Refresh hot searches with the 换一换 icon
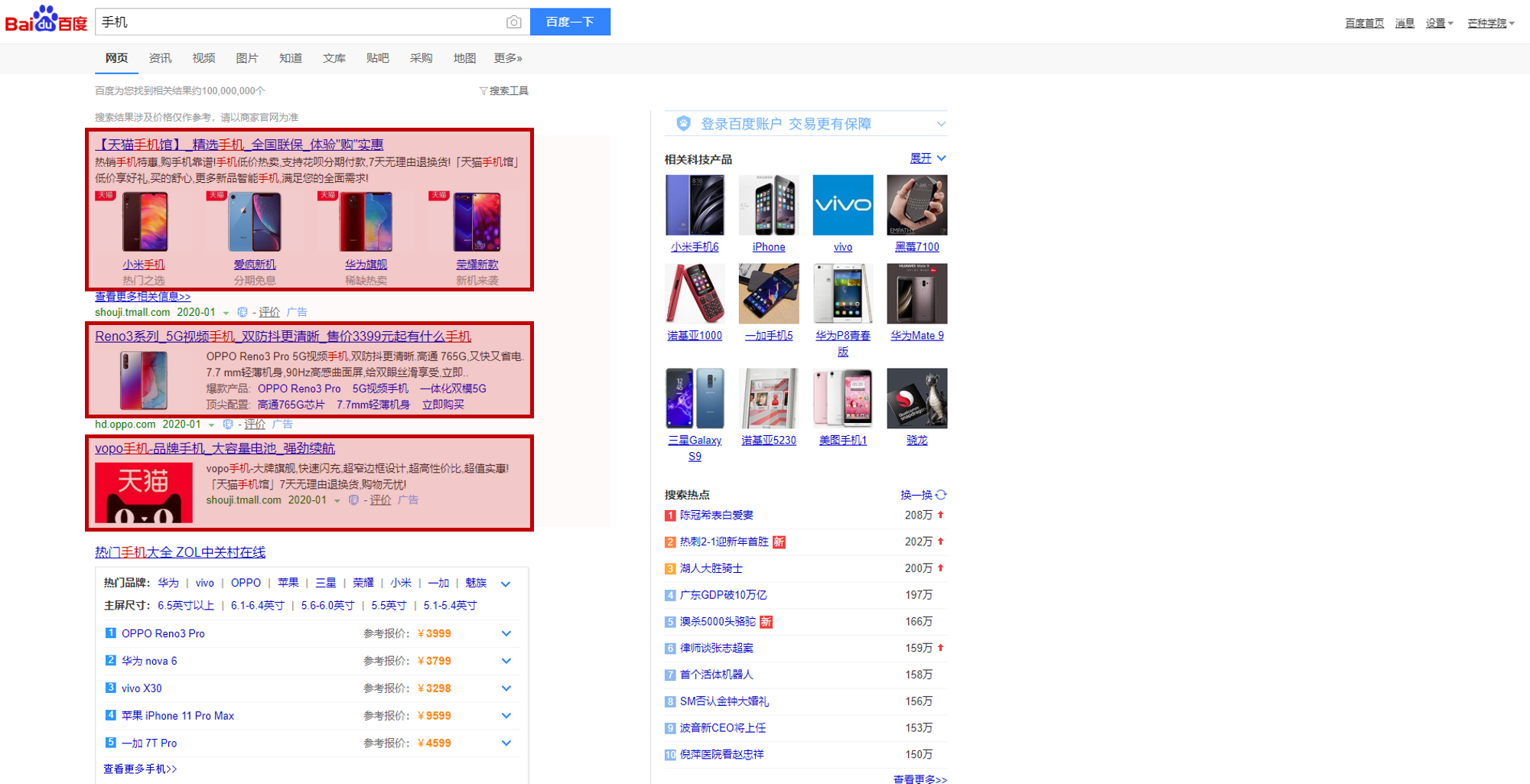1530x784 pixels. pos(941,495)
